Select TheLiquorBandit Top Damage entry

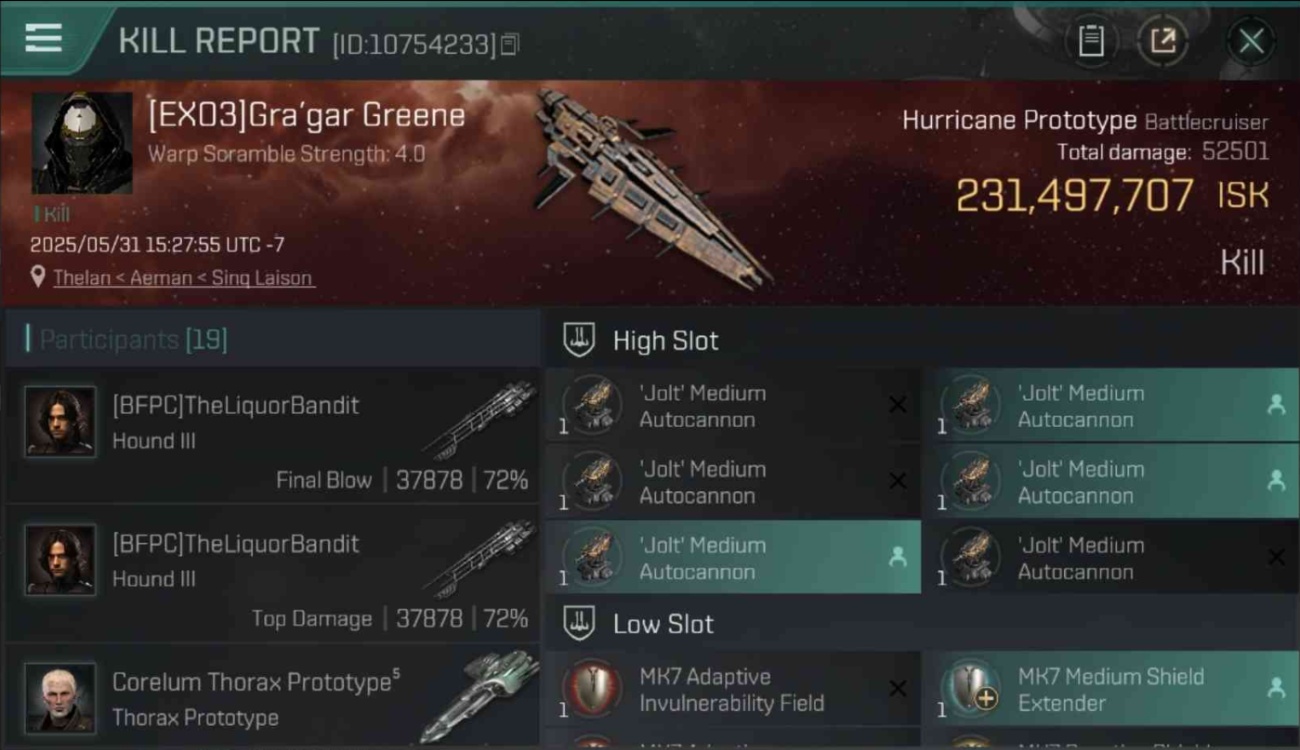coord(272,574)
